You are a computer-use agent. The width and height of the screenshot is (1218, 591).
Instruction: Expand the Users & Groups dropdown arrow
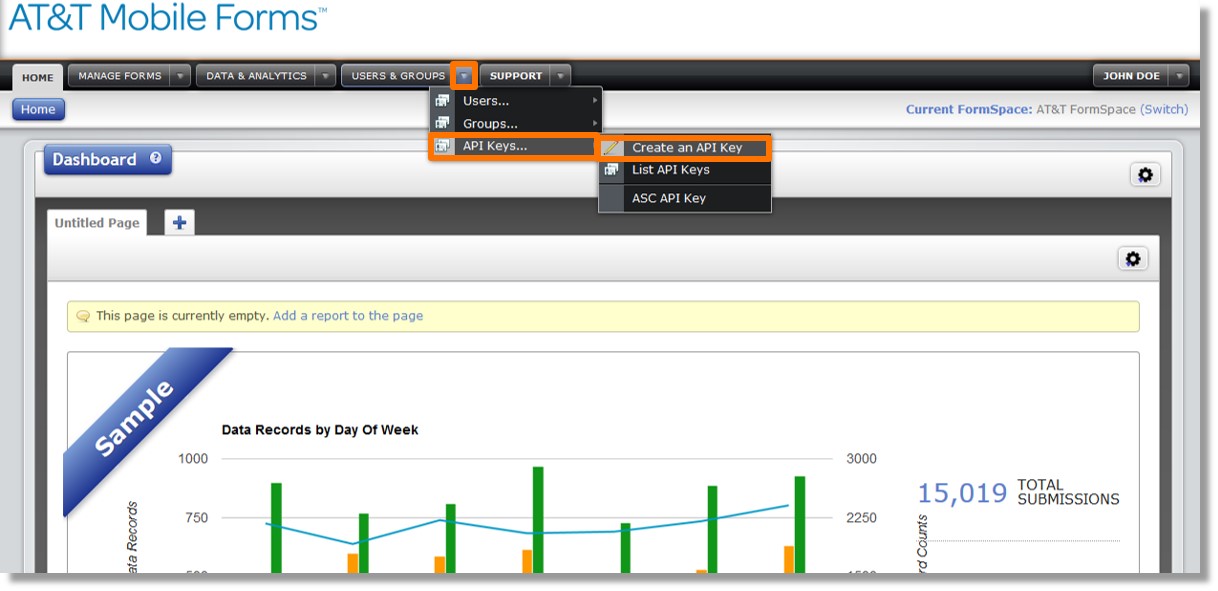[464, 76]
